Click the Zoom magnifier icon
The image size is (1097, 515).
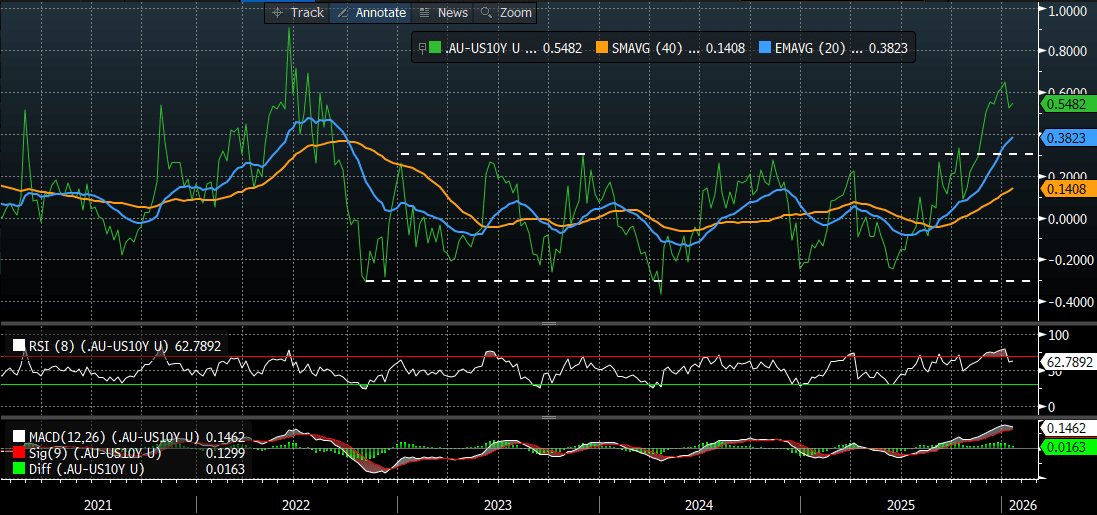486,13
